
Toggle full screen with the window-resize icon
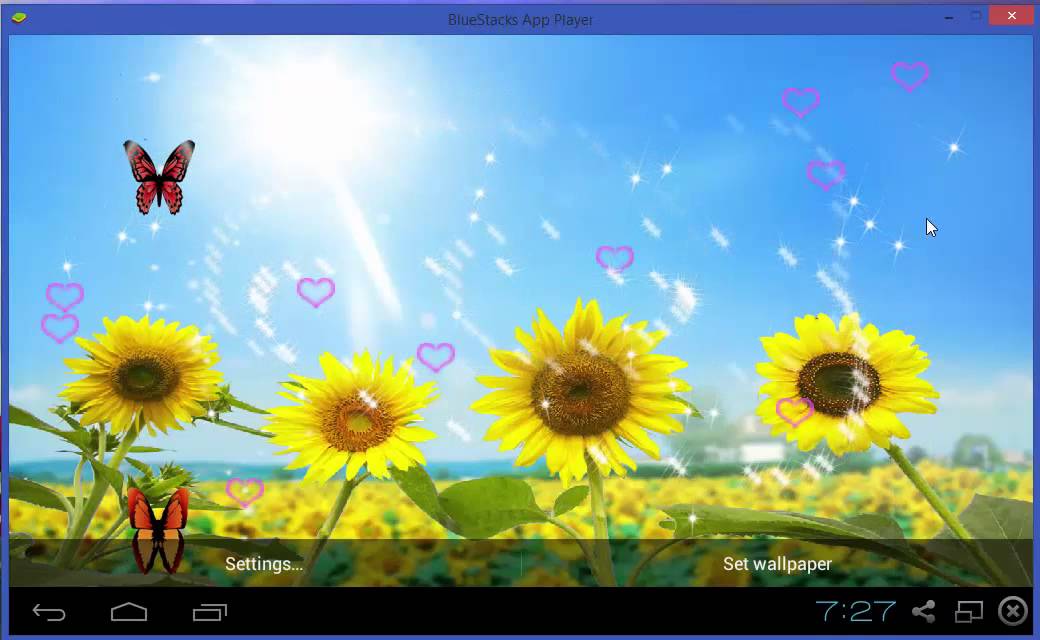(969, 611)
